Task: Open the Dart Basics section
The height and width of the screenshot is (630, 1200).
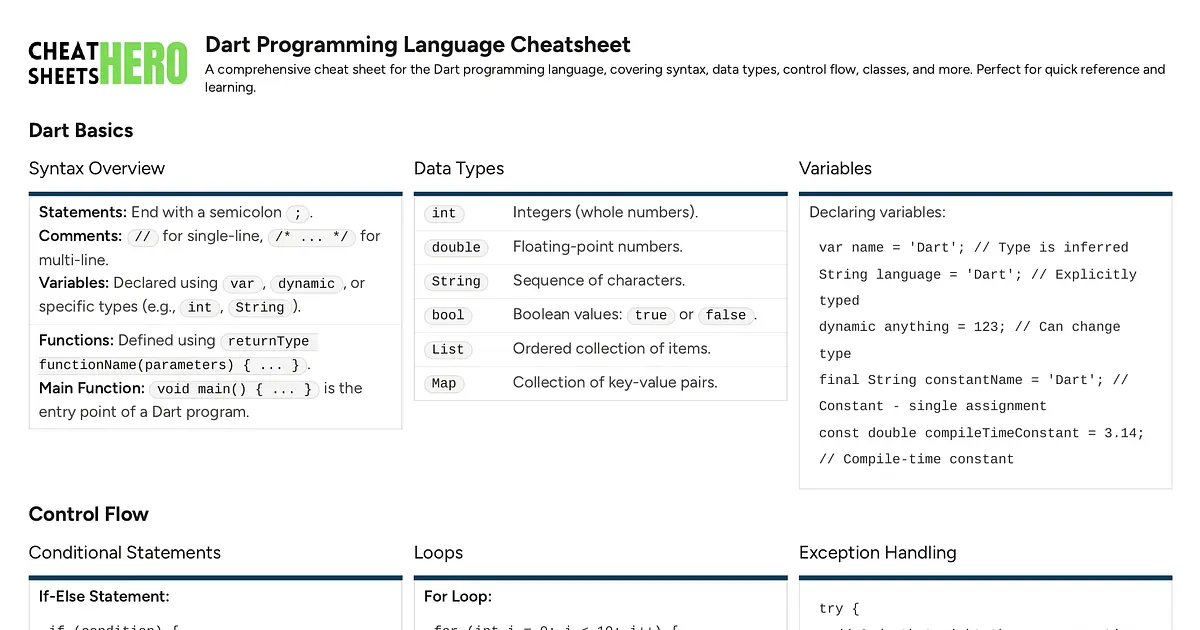Action: [80, 130]
